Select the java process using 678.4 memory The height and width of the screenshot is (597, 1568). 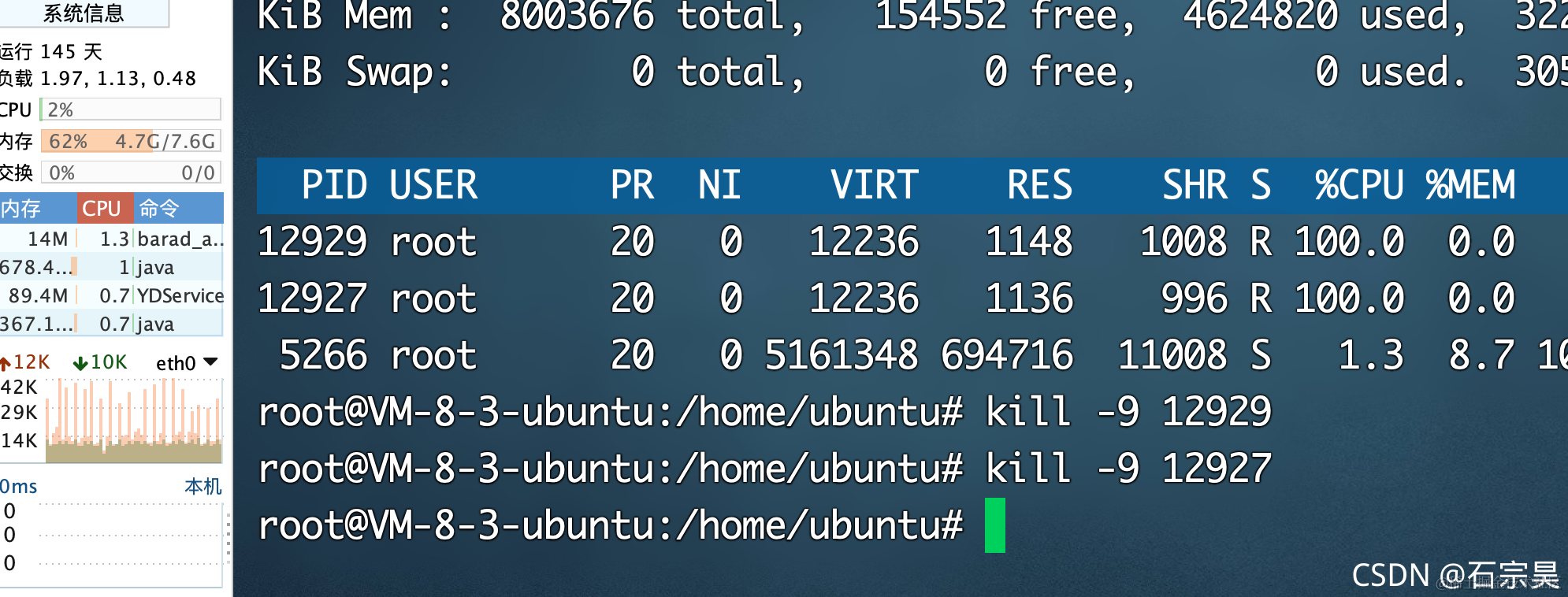tap(112, 267)
